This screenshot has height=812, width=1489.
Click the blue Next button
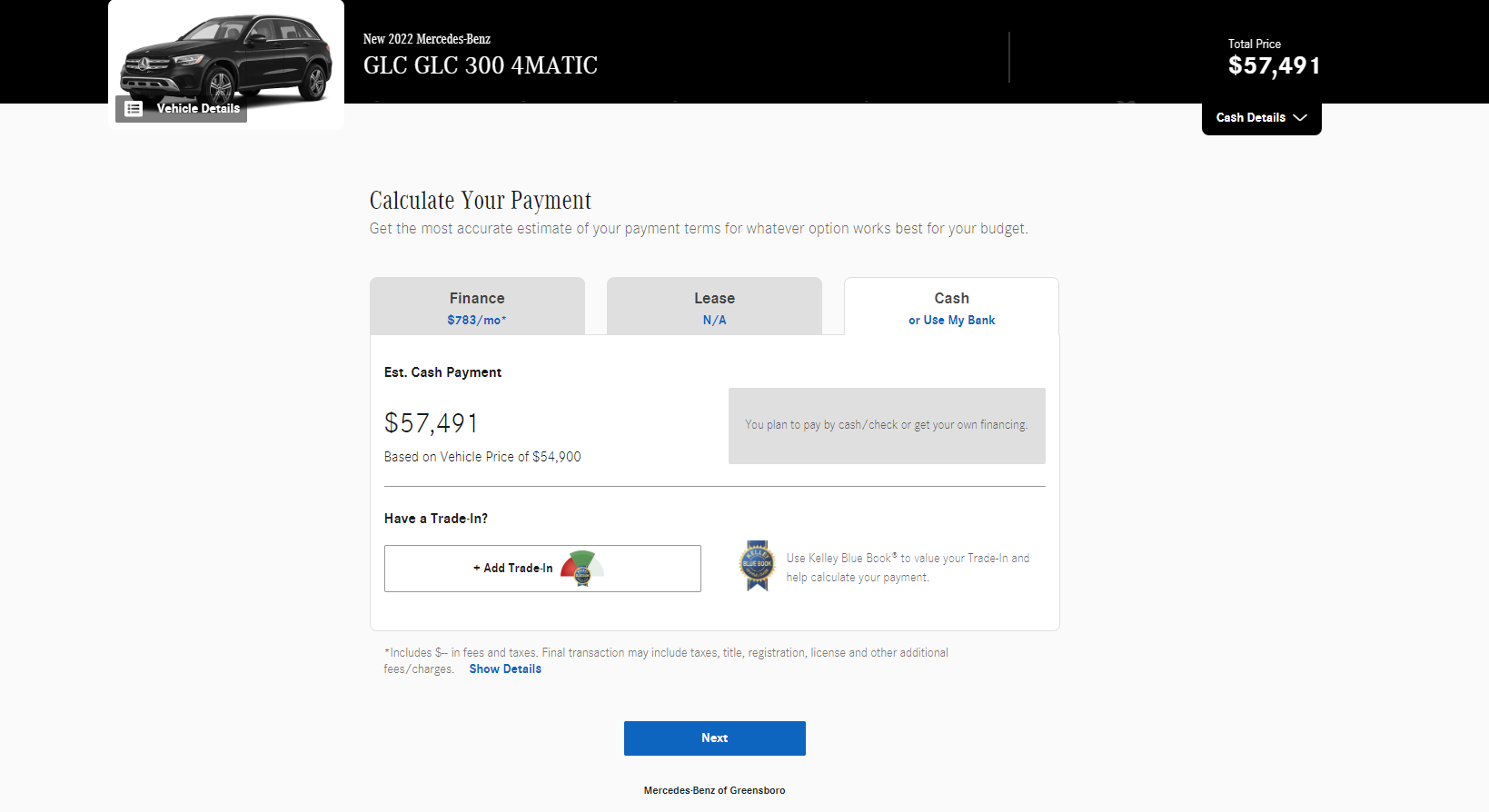(x=715, y=738)
